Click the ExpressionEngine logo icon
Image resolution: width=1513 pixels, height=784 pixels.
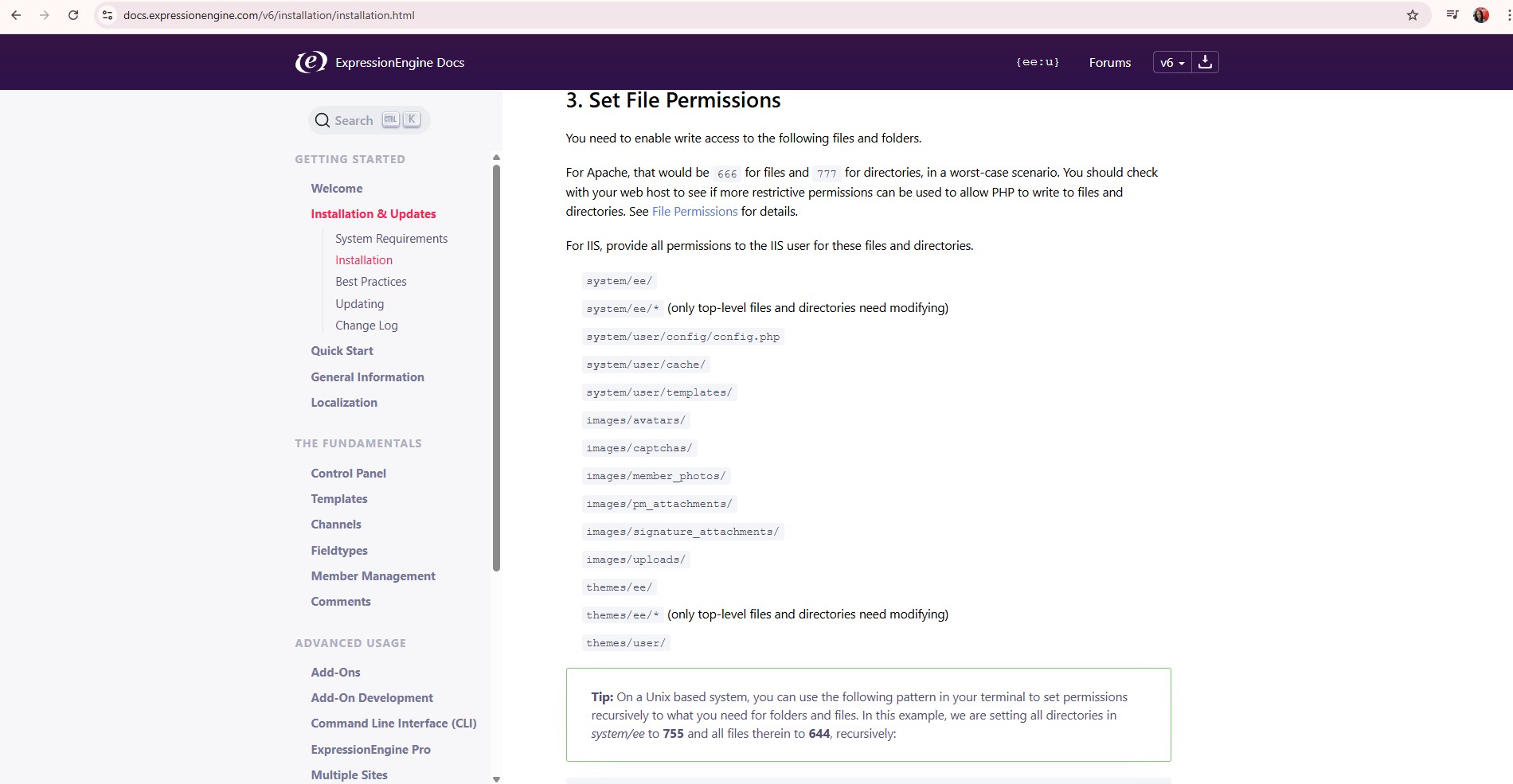311,61
